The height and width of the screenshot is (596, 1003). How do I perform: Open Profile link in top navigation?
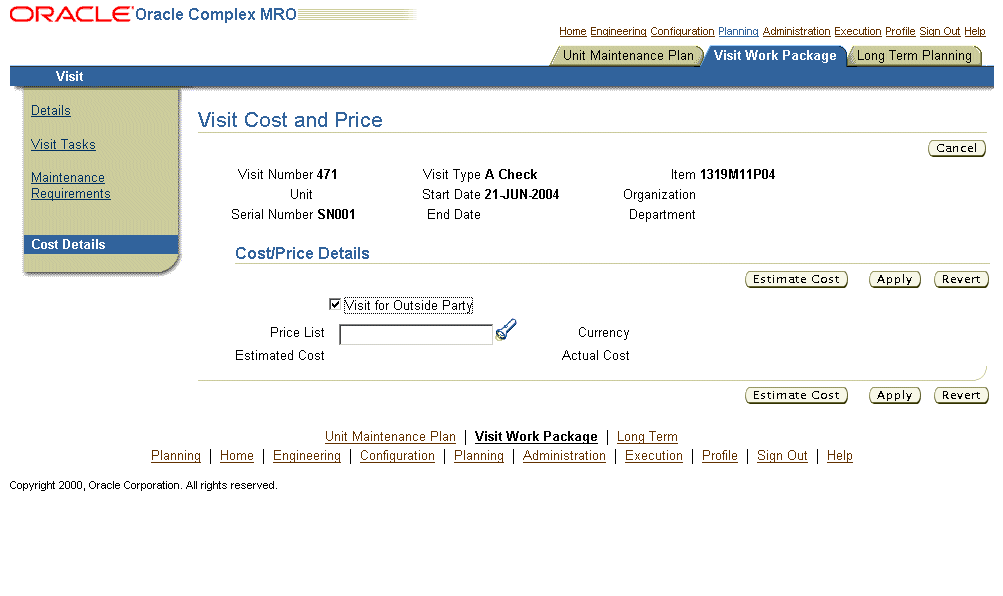click(x=900, y=31)
